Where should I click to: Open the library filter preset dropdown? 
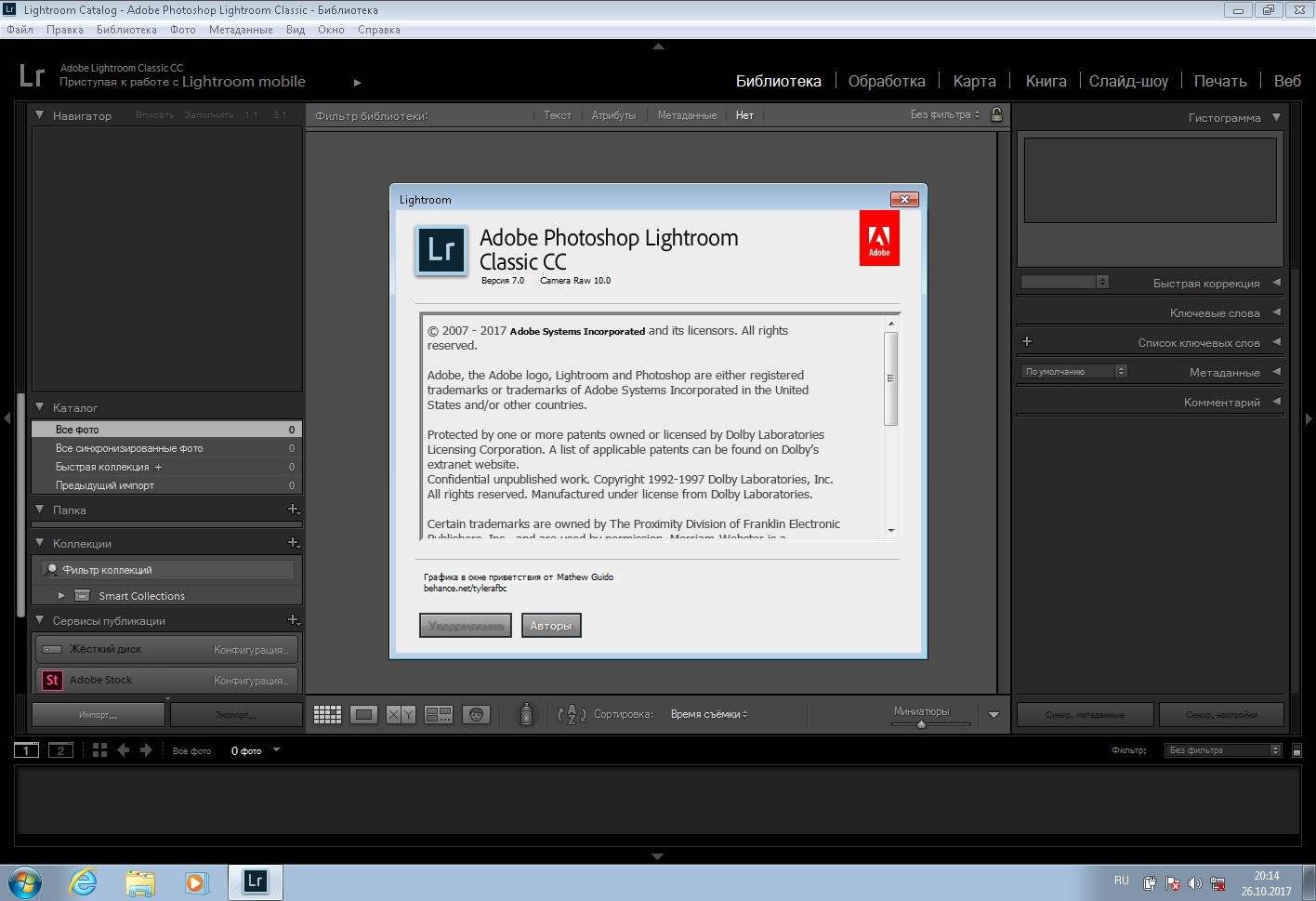(x=945, y=114)
